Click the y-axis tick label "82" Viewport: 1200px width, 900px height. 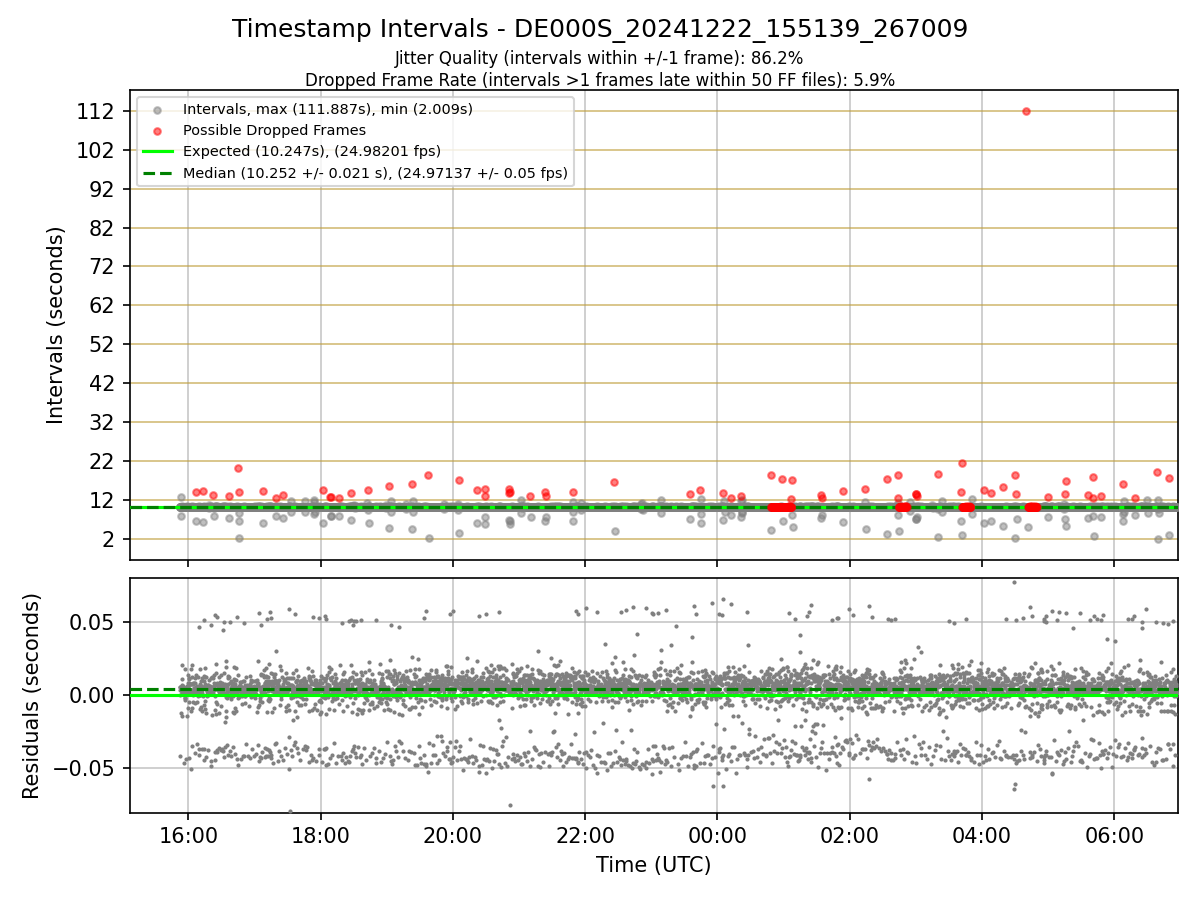[101, 228]
